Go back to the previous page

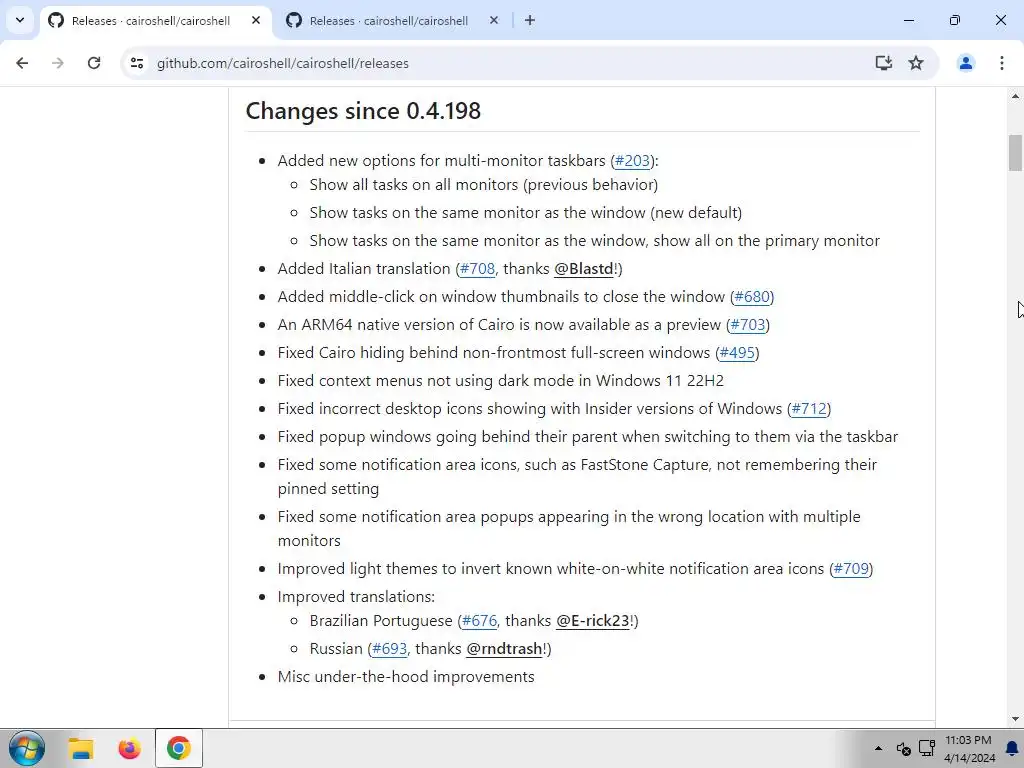pyautogui.click(x=22, y=63)
